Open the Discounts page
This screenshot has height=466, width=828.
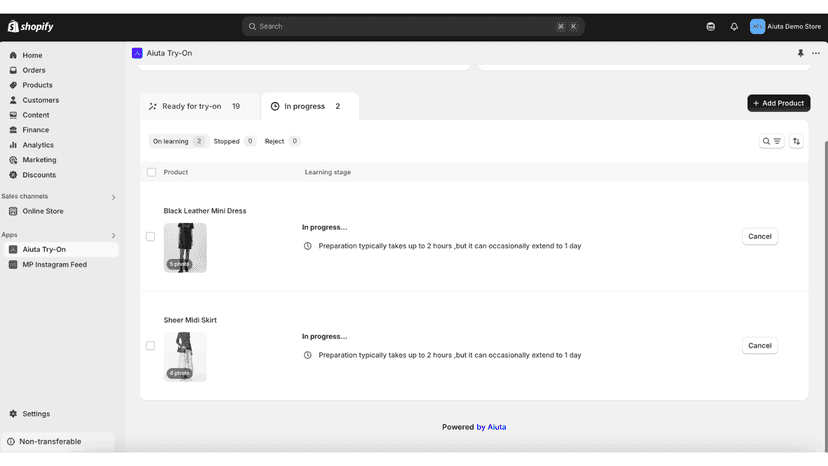(39, 174)
